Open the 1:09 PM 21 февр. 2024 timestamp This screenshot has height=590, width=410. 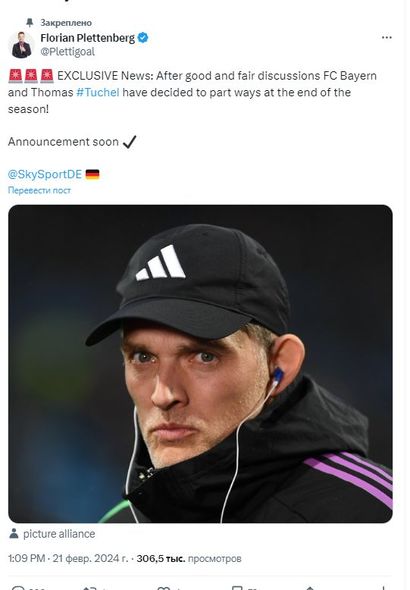pos(68,558)
